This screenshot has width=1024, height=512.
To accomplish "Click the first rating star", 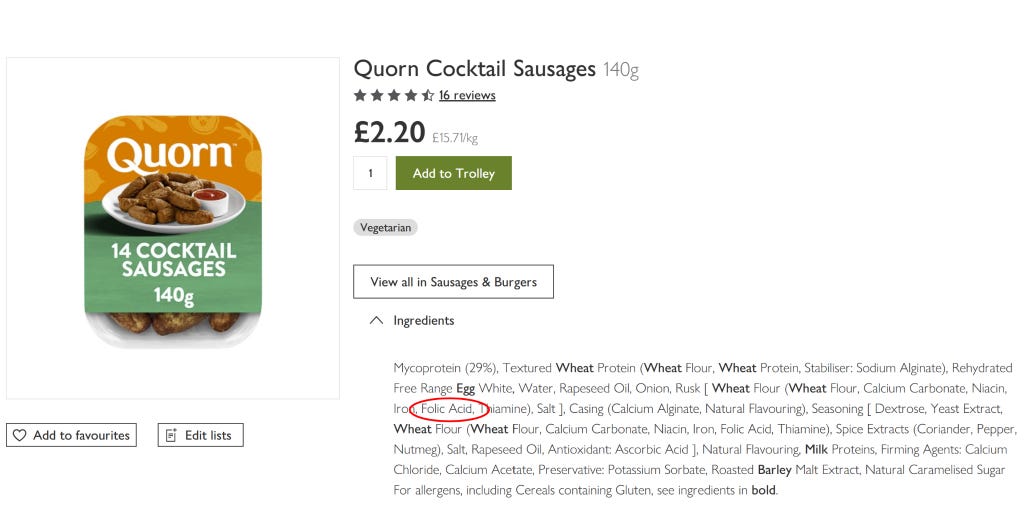I will 360,95.
